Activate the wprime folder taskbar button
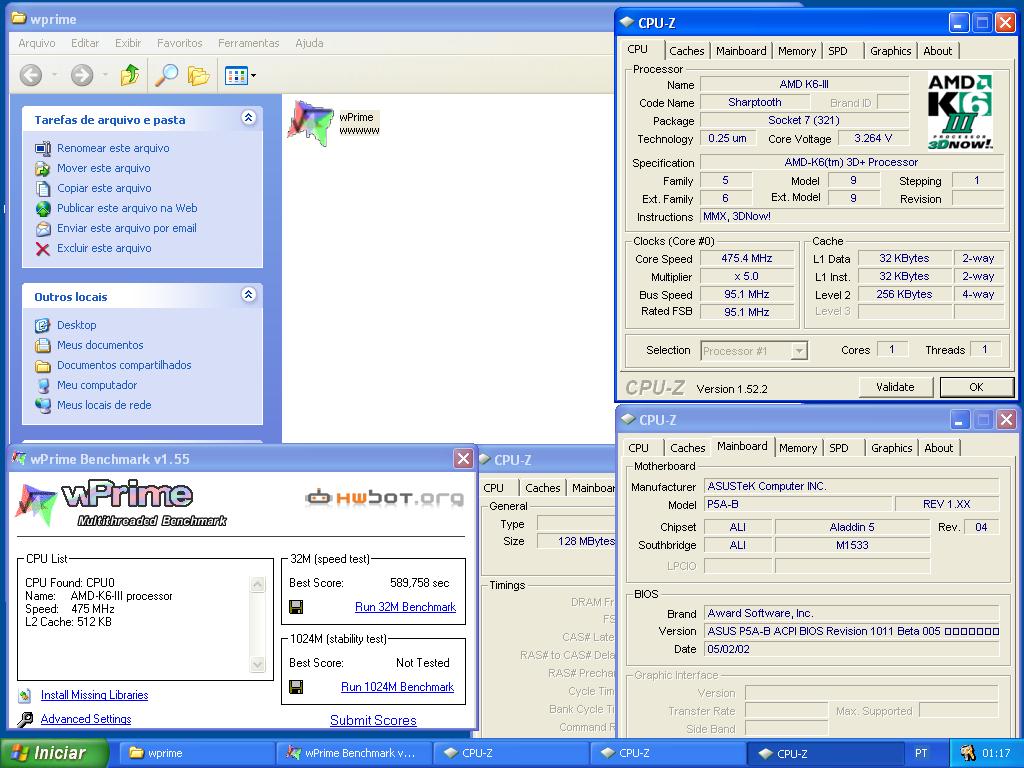Image resolution: width=1024 pixels, height=768 pixels. (x=196, y=753)
